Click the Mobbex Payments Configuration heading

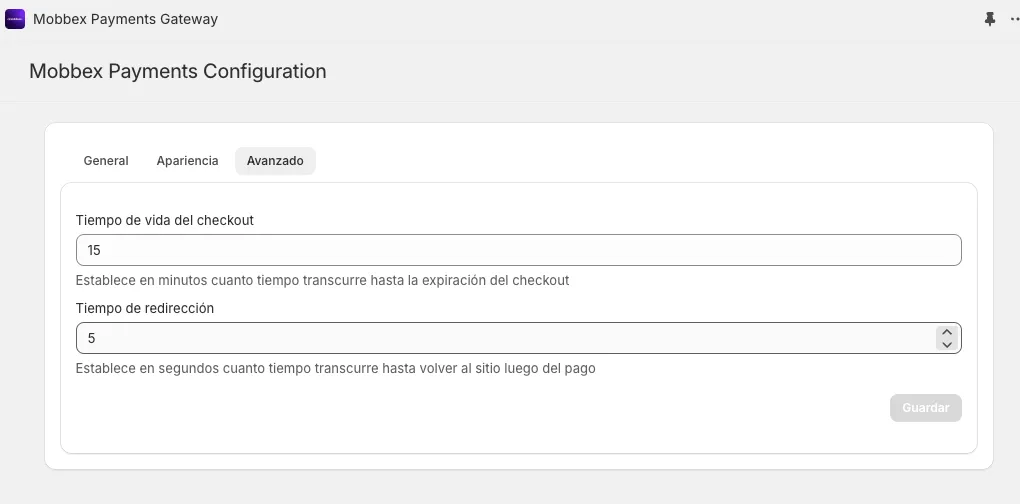pyautogui.click(x=178, y=71)
